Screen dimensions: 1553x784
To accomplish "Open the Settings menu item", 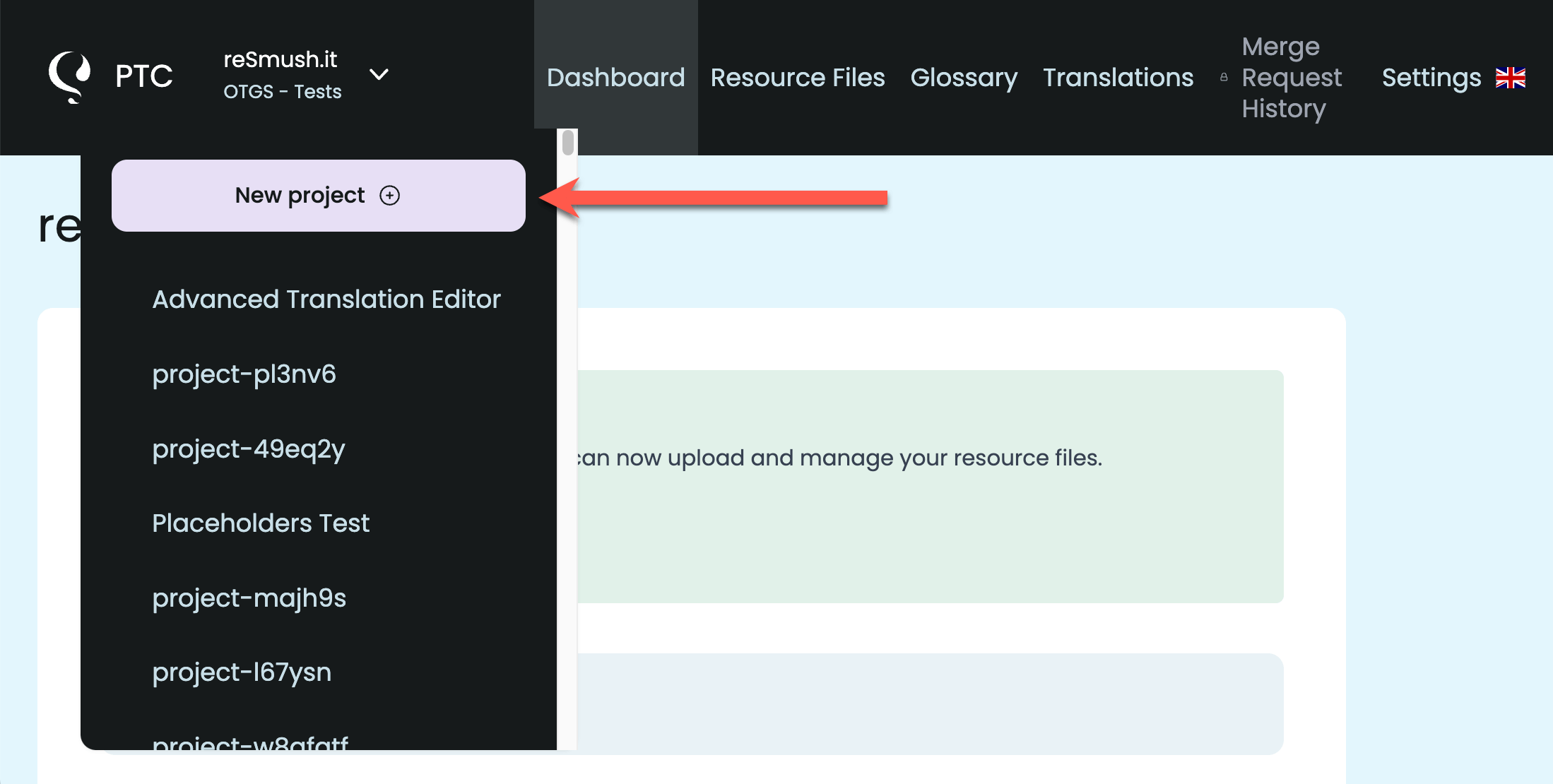I will (1431, 78).
